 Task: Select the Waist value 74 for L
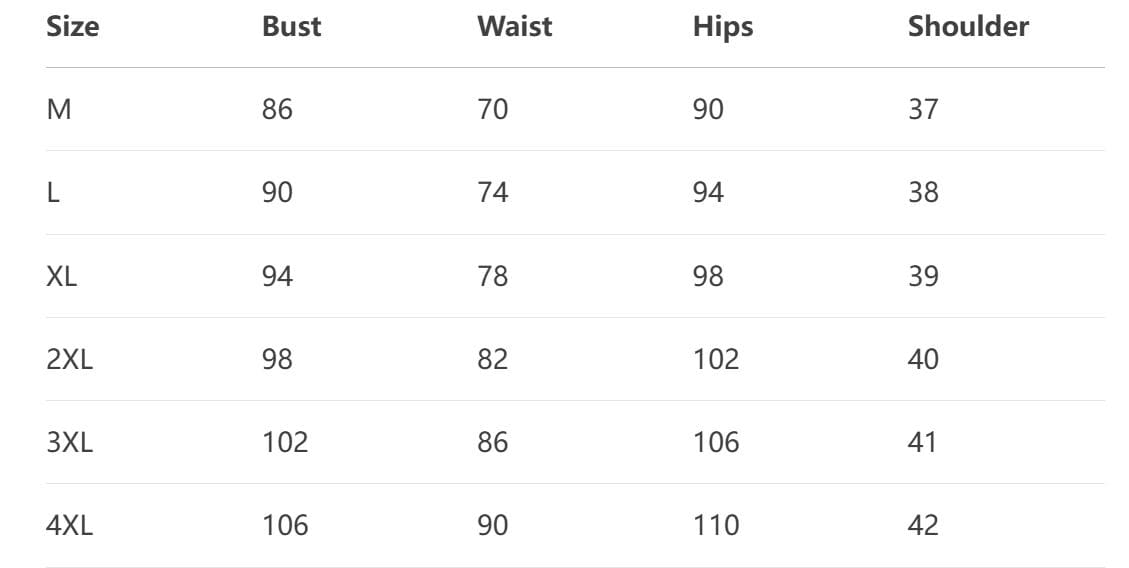pyautogui.click(x=492, y=192)
